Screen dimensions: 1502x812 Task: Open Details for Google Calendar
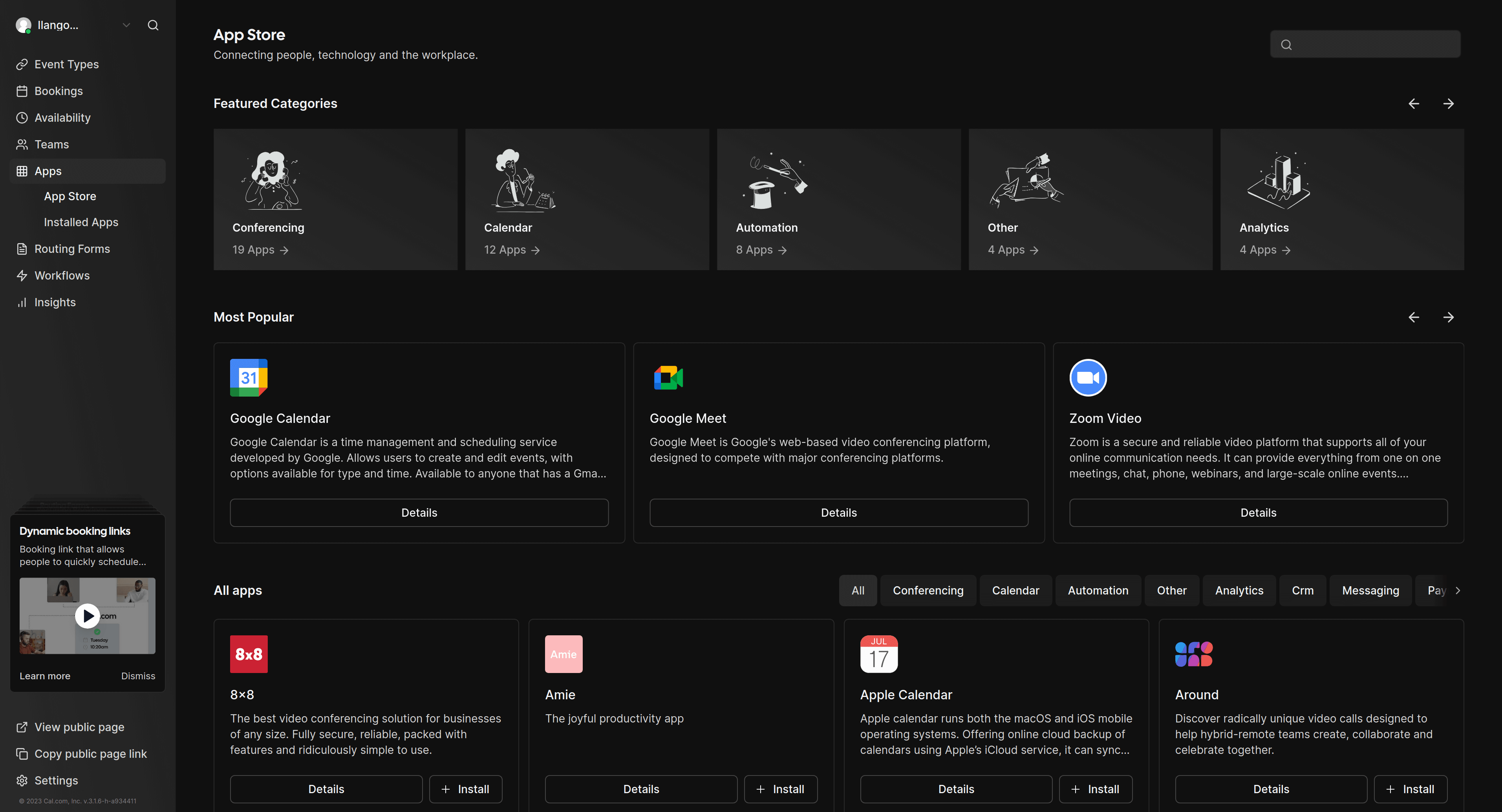tap(419, 513)
